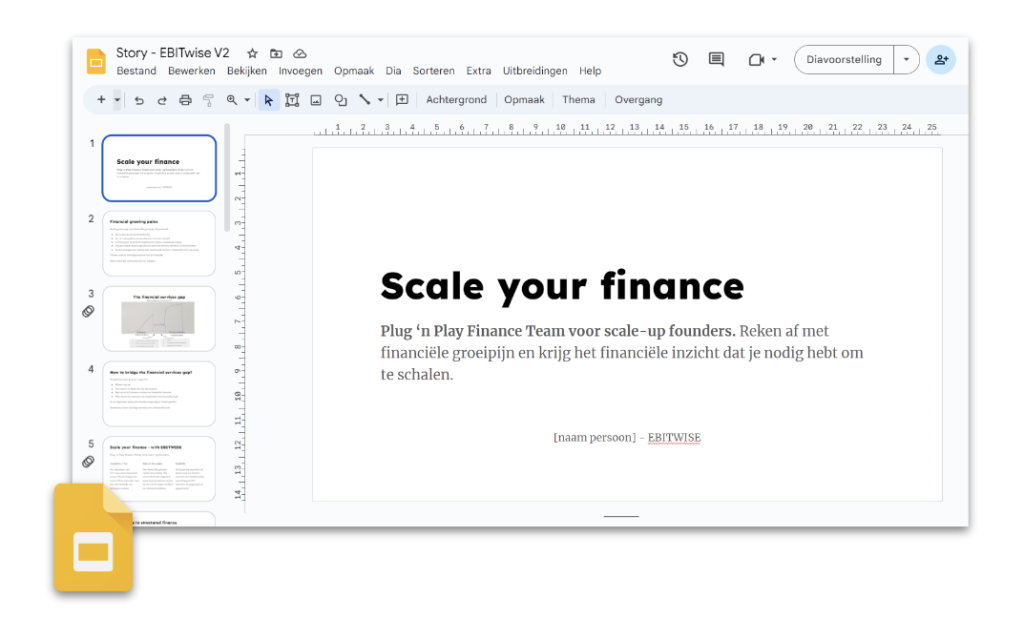
Task: Click the Thema toolbar button
Action: tap(579, 100)
